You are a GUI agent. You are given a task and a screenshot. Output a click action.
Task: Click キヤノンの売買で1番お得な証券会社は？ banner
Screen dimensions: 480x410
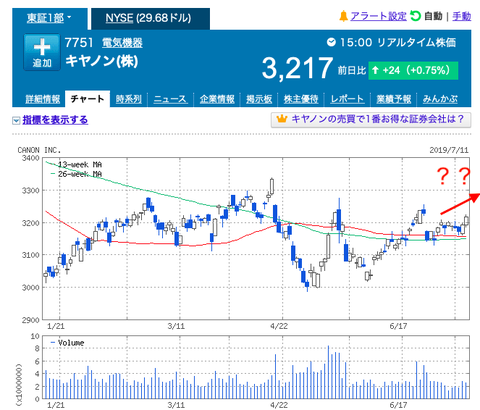pos(371,120)
